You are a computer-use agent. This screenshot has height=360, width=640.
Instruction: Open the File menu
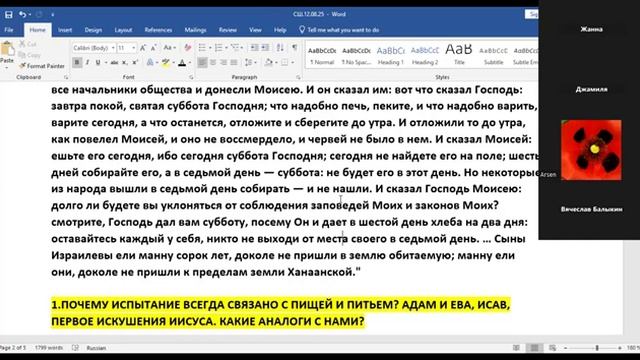click(x=9, y=30)
